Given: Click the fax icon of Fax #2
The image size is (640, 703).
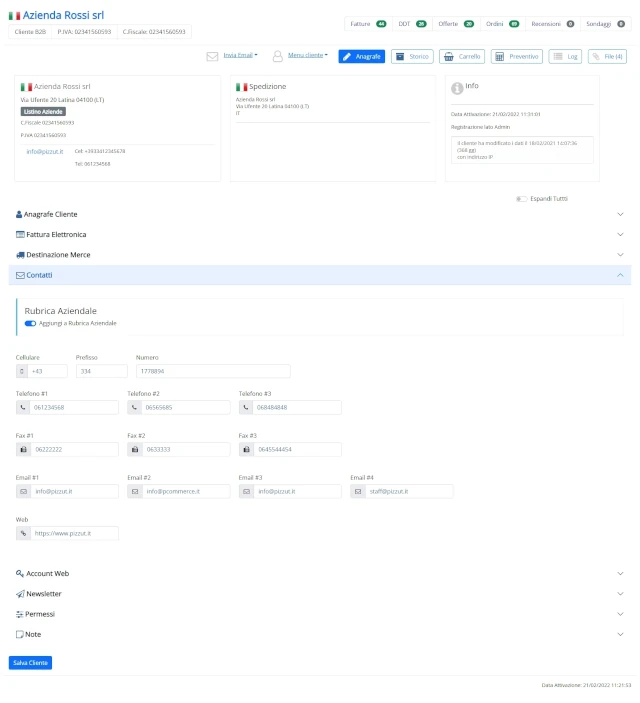Looking at the screenshot, I should click(x=135, y=449).
